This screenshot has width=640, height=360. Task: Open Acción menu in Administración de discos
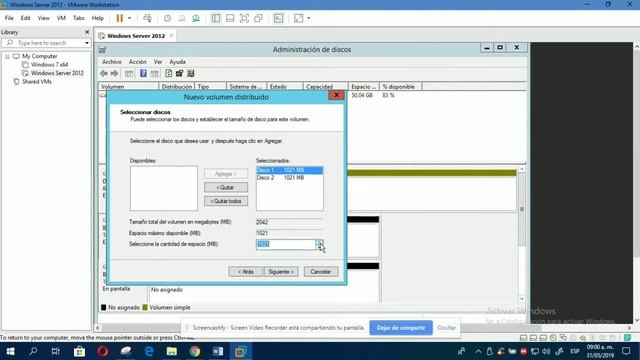tap(138, 62)
